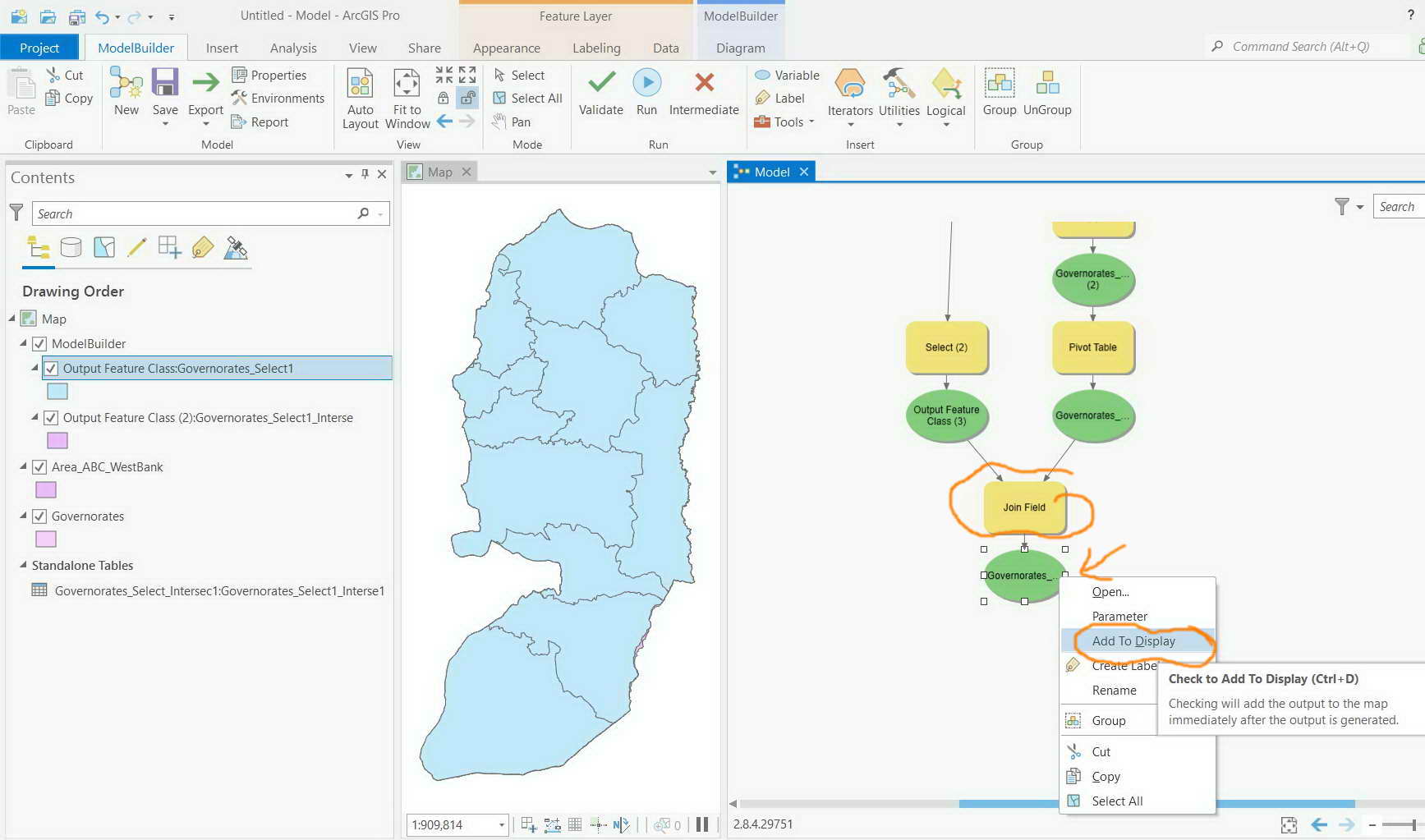The height and width of the screenshot is (840, 1425).
Task: Click the Cut scissors icon in ribbon
Action: [53, 75]
